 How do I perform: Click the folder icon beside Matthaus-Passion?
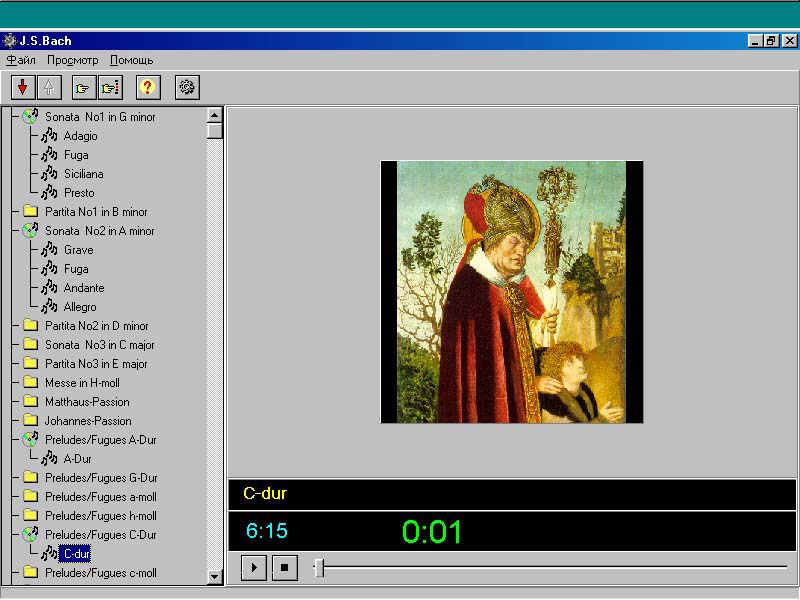pyautogui.click(x=30, y=402)
